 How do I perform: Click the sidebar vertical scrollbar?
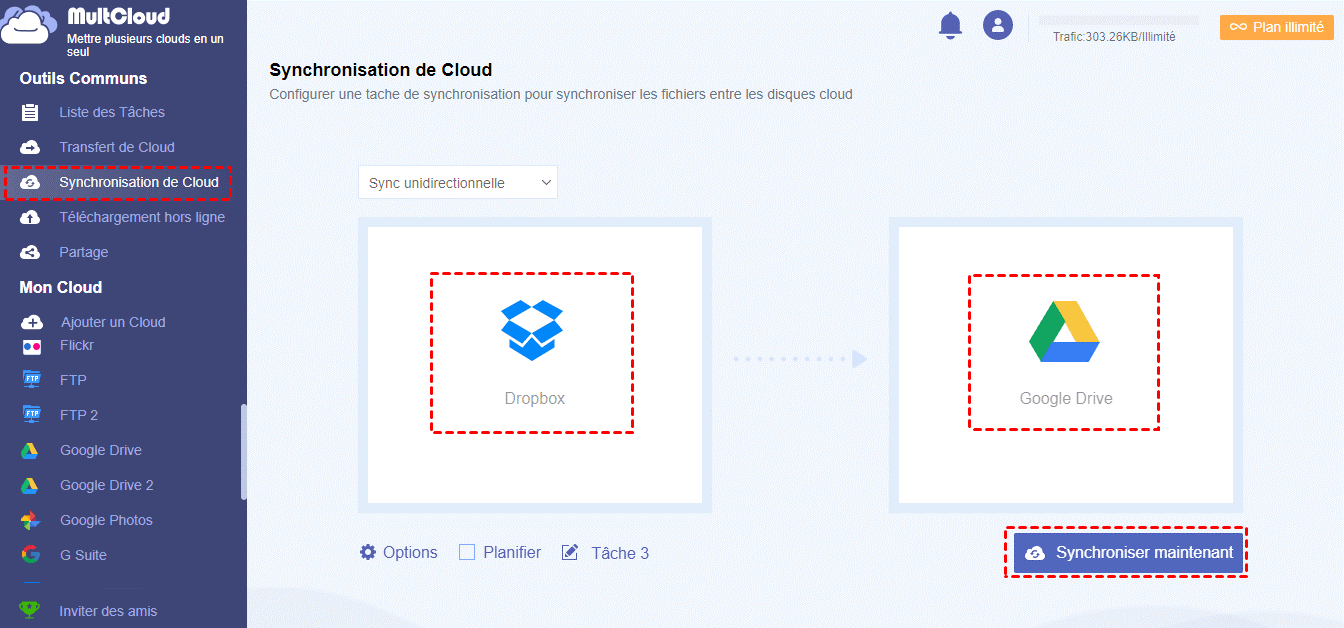pyautogui.click(x=243, y=451)
